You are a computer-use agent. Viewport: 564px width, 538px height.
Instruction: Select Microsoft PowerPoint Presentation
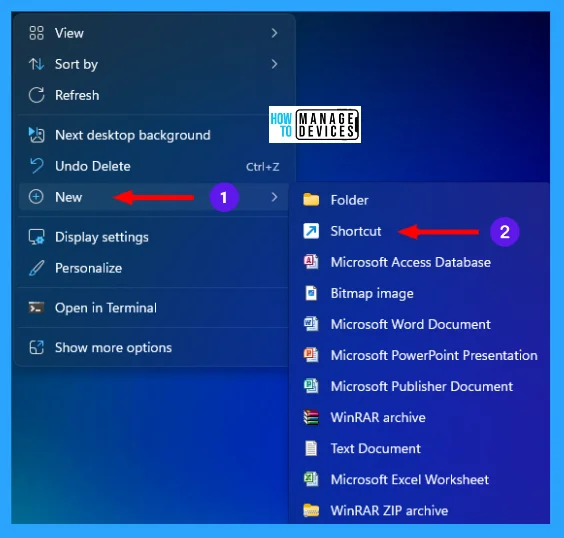pos(419,355)
